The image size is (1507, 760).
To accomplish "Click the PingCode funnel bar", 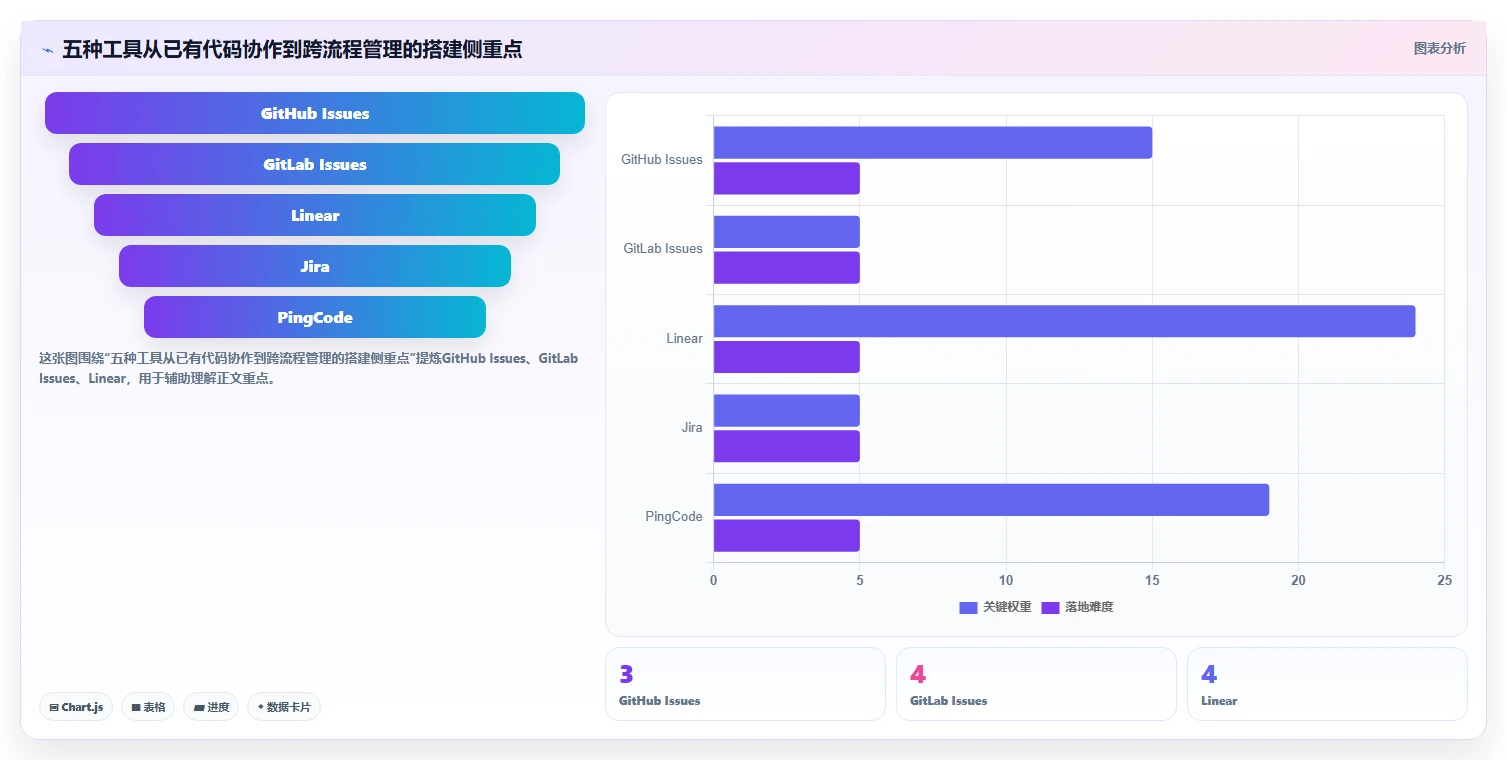I will [x=315, y=317].
